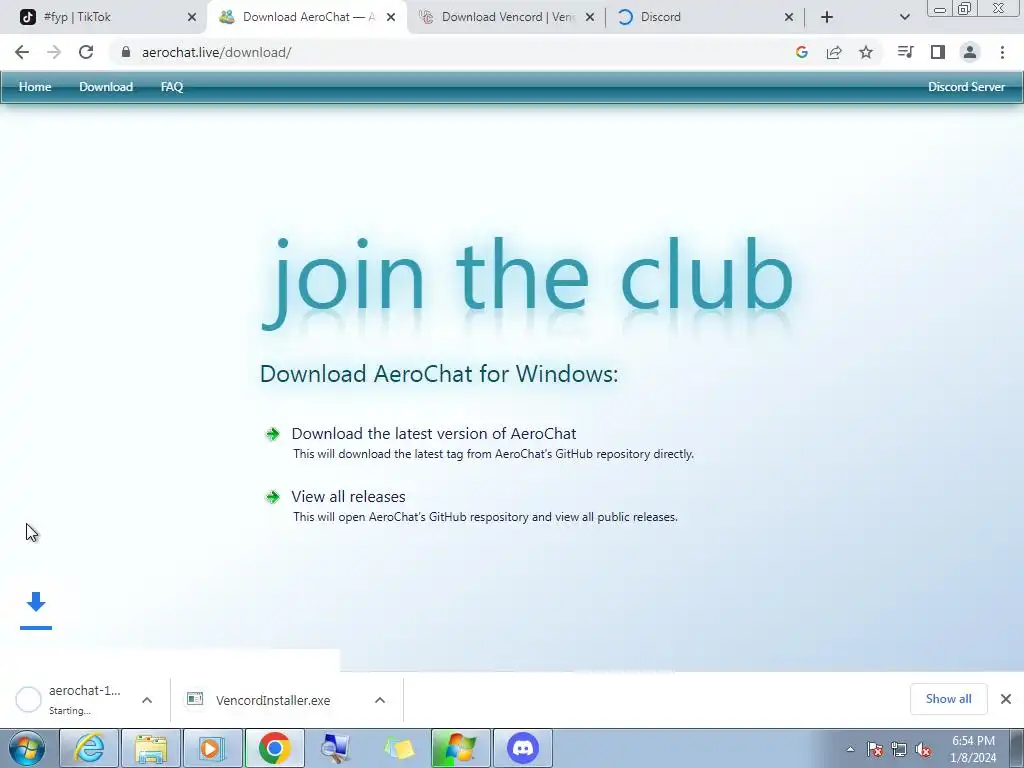Close the Download AeroChat tab
This screenshot has width=1024, height=768.
[x=391, y=17]
